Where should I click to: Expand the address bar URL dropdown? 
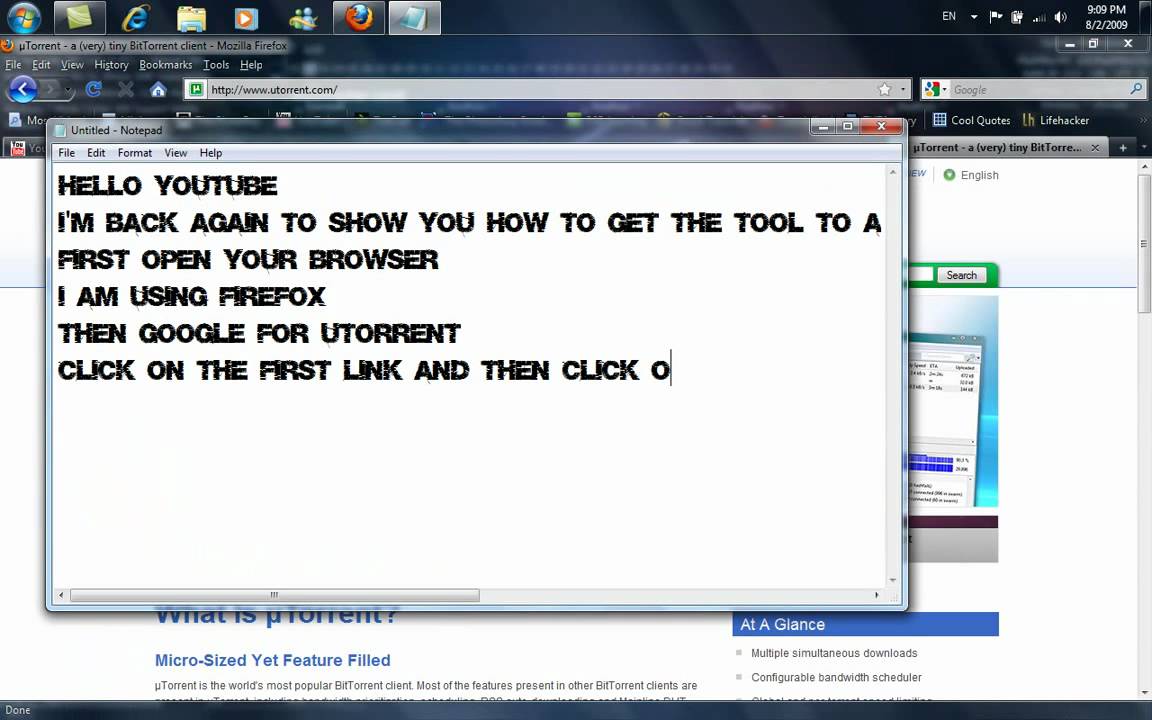(903, 90)
